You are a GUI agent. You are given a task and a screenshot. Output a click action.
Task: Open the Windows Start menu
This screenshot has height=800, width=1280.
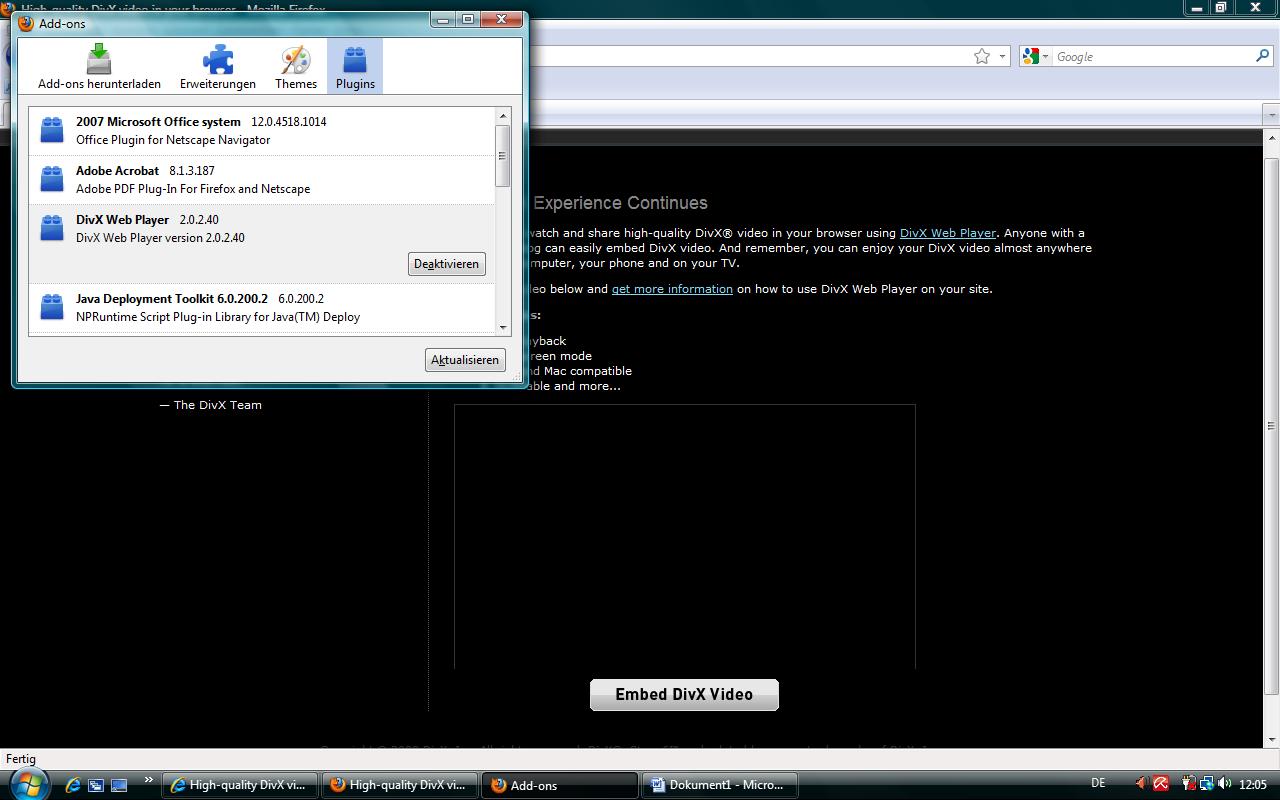click(x=28, y=784)
